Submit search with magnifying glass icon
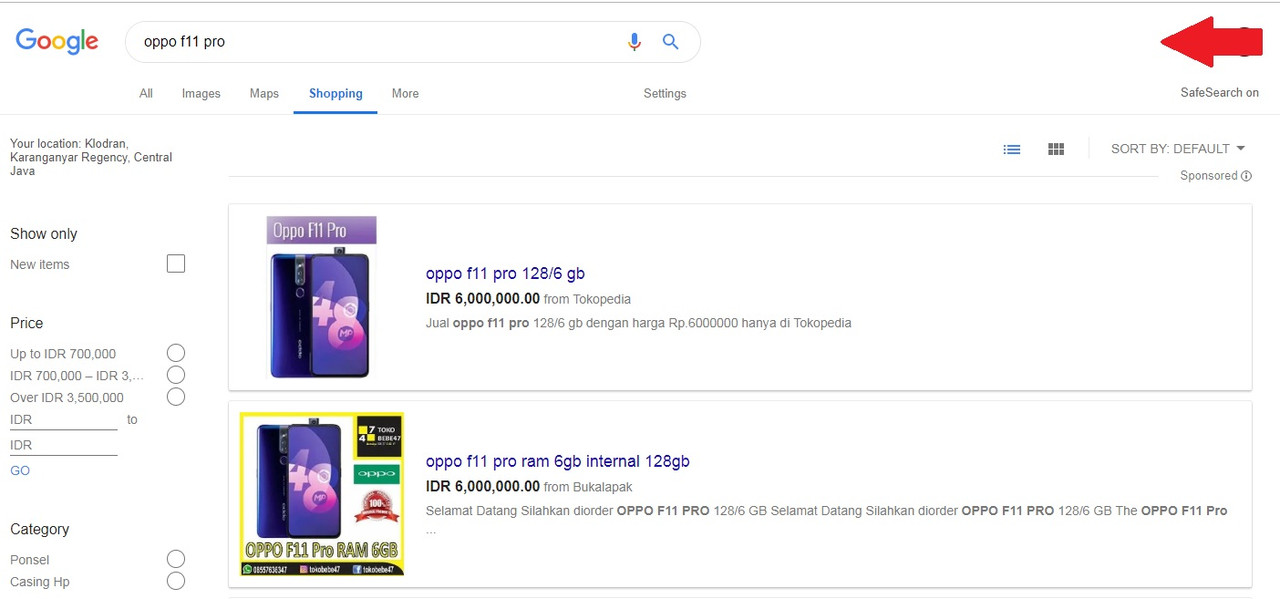 (x=671, y=42)
